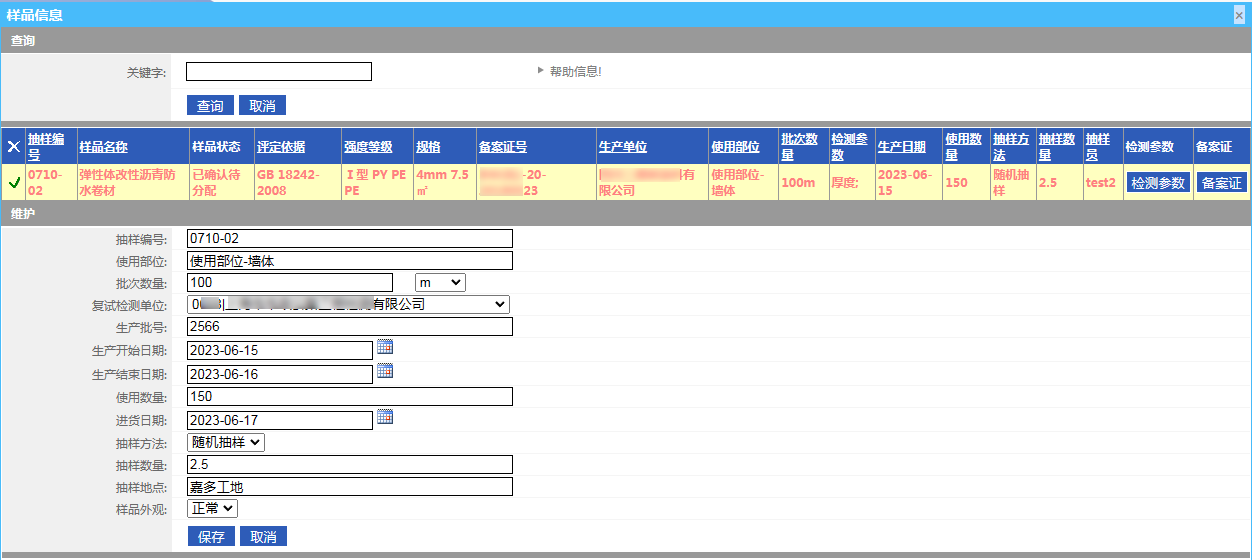Viewport: 1252px width, 560px height.
Task: Click the 关键字 search input field
Action: point(279,72)
